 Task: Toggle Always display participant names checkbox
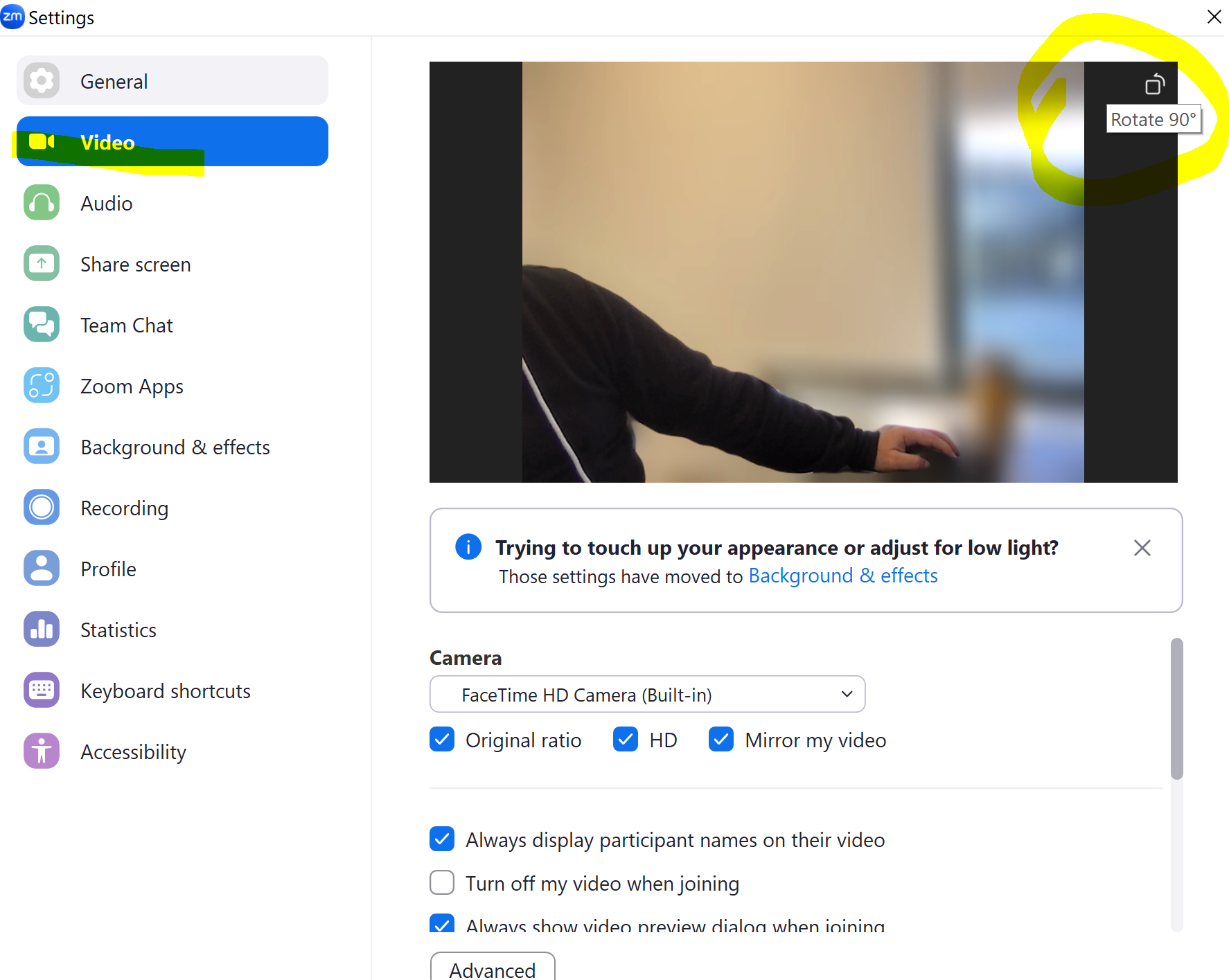pos(442,839)
